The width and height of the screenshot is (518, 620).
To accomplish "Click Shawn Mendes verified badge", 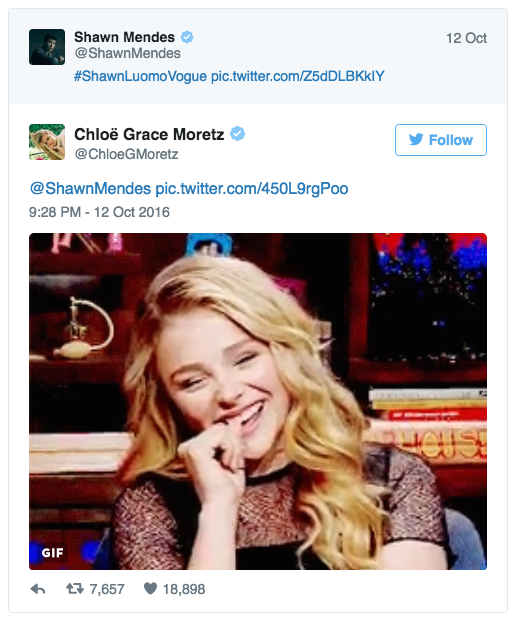I will [187, 37].
